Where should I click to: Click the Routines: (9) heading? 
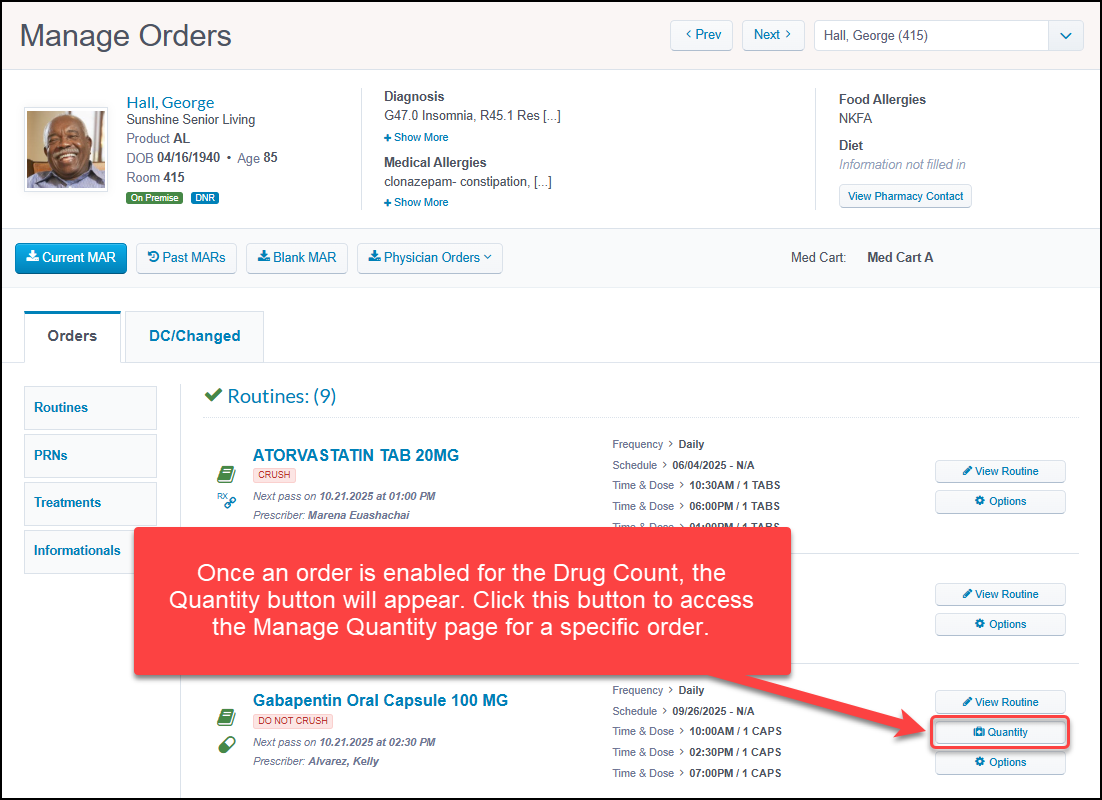282,396
